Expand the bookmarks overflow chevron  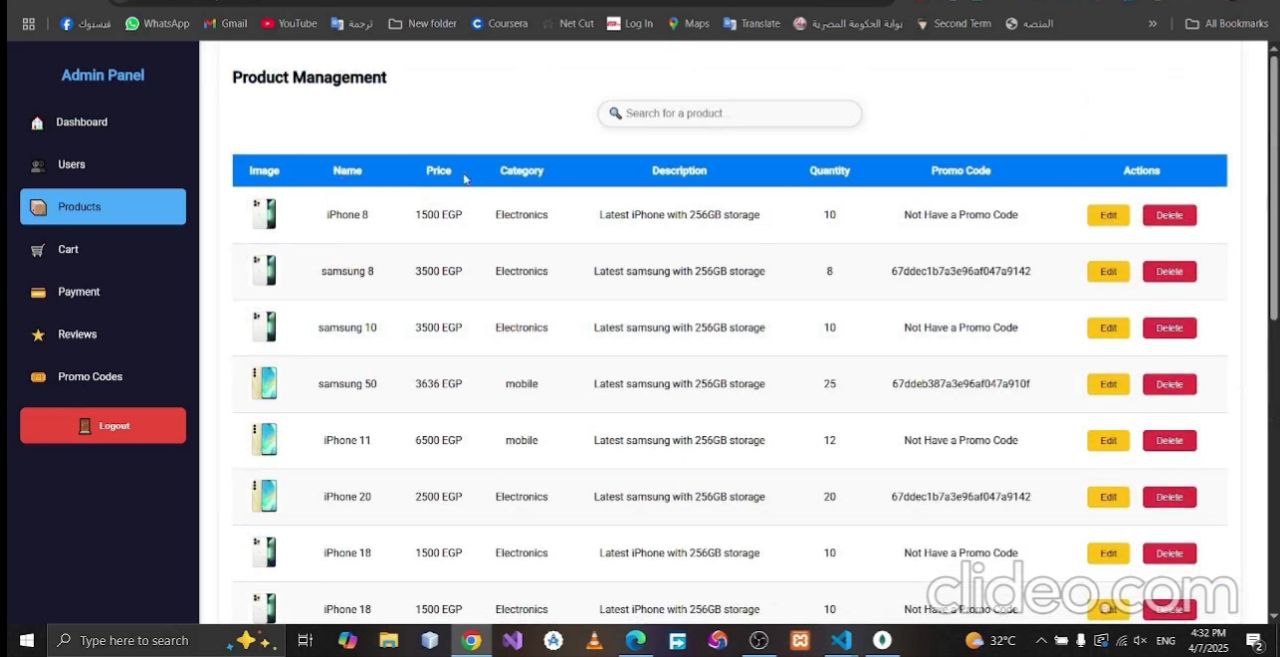point(1152,23)
